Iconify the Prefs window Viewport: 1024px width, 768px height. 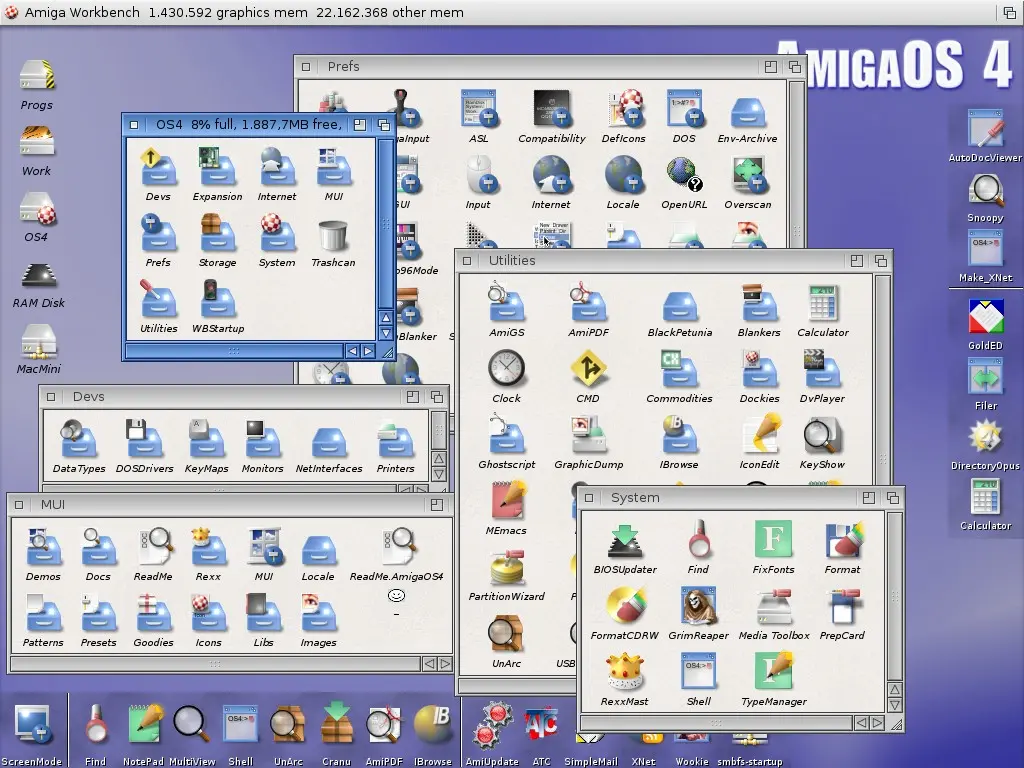pos(769,66)
